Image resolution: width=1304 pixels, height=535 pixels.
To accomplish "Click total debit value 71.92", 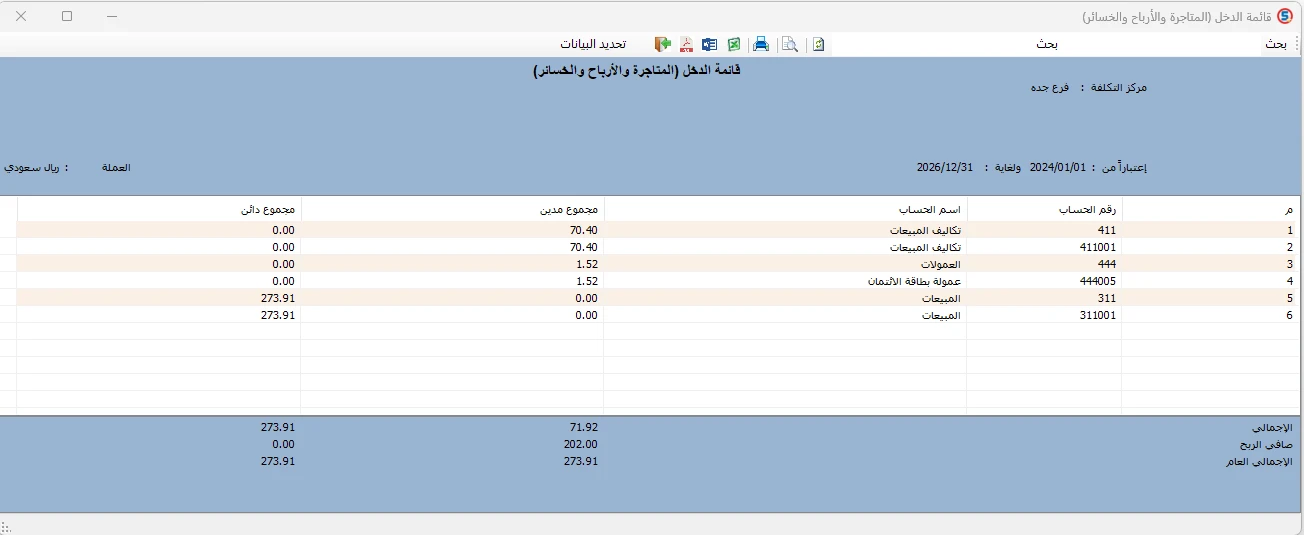I will [583, 428].
